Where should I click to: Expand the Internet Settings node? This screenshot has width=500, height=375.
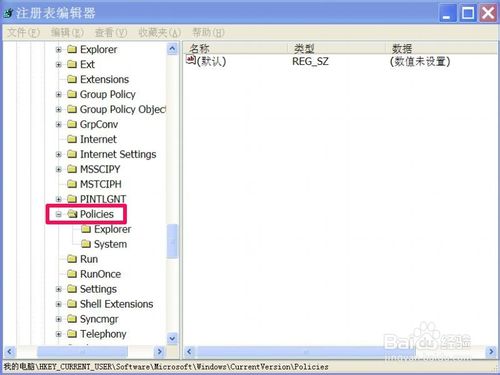[x=59, y=154]
